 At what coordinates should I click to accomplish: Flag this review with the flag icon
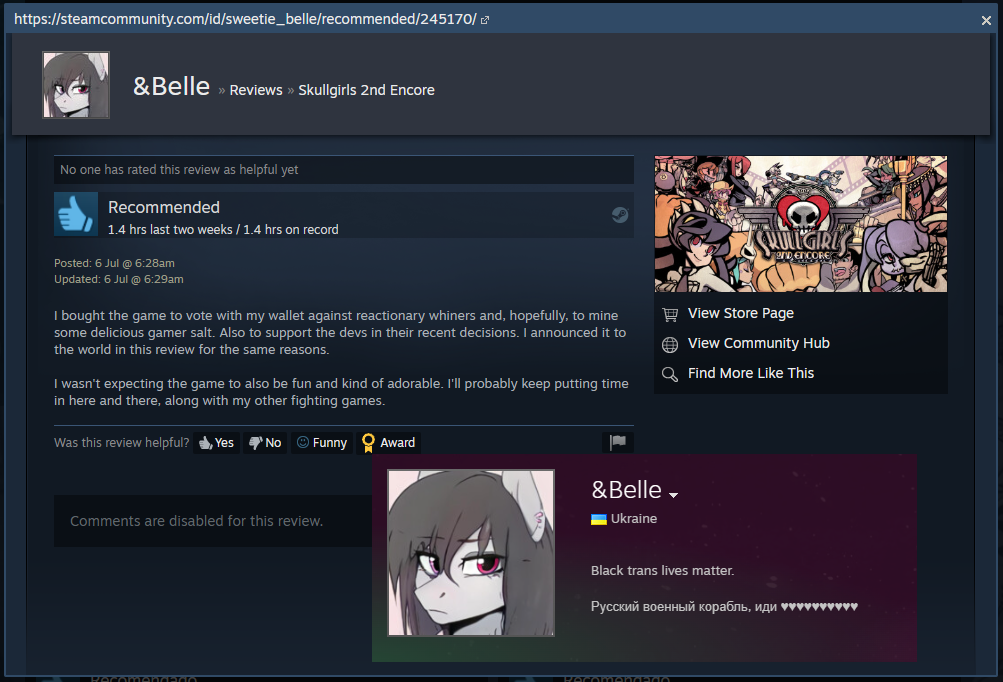click(x=618, y=442)
